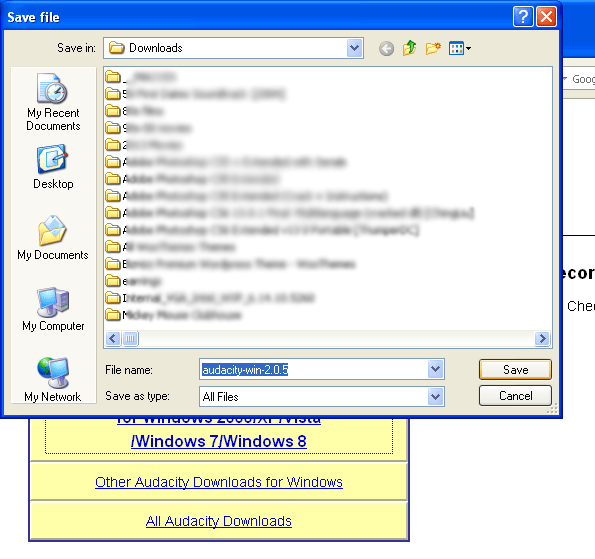This screenshot has height=559, width=595.
Task: Select the folder starting with 5
Action: (195, 94)
